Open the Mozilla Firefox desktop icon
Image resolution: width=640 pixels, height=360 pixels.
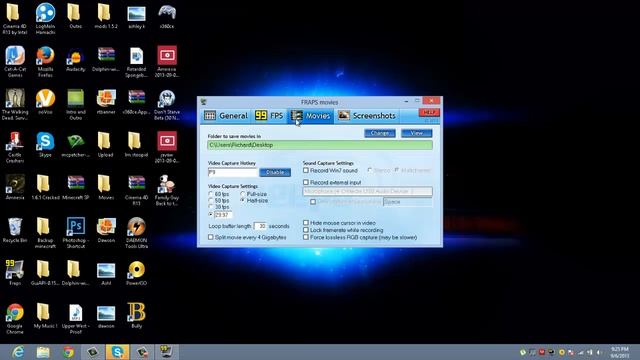tap(45, 62)
